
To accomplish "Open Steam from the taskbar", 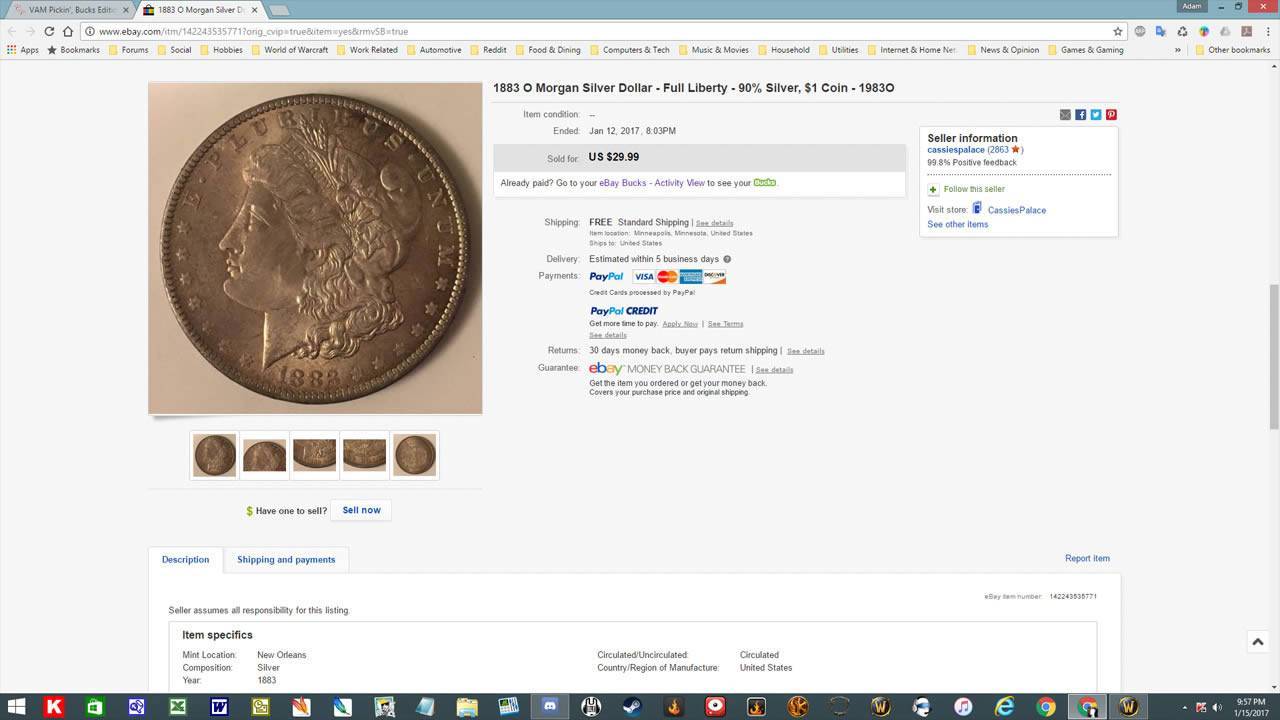I will (632, 707).
